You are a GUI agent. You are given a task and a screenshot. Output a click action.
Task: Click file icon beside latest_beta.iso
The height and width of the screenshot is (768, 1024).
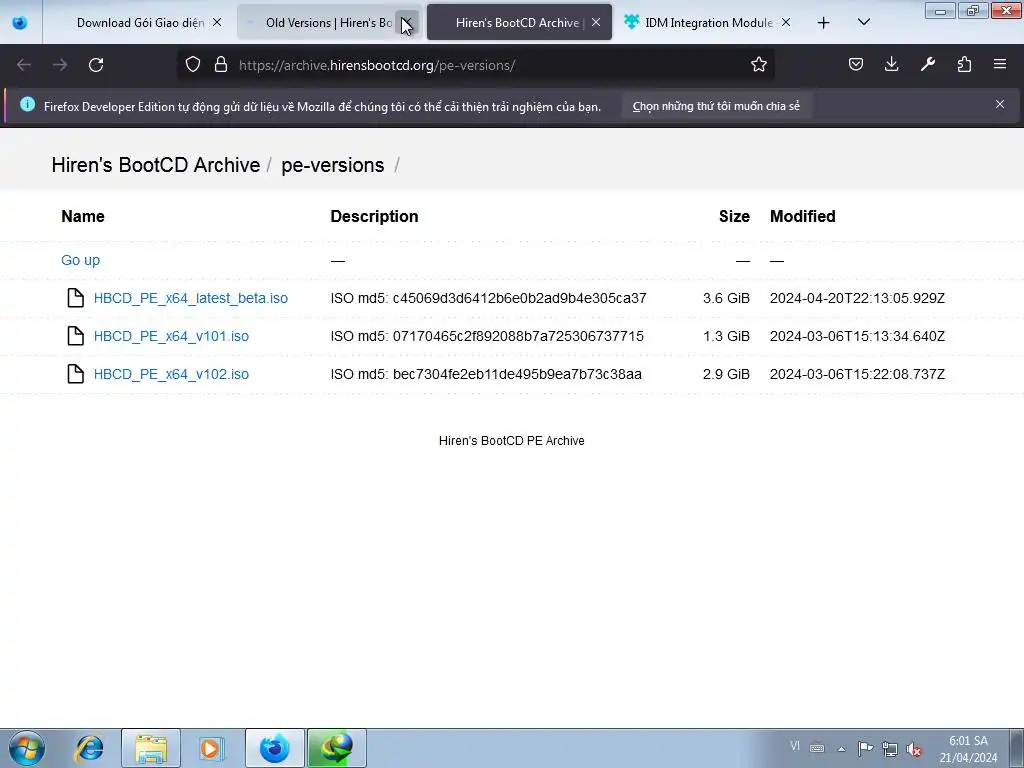[76, 298]
